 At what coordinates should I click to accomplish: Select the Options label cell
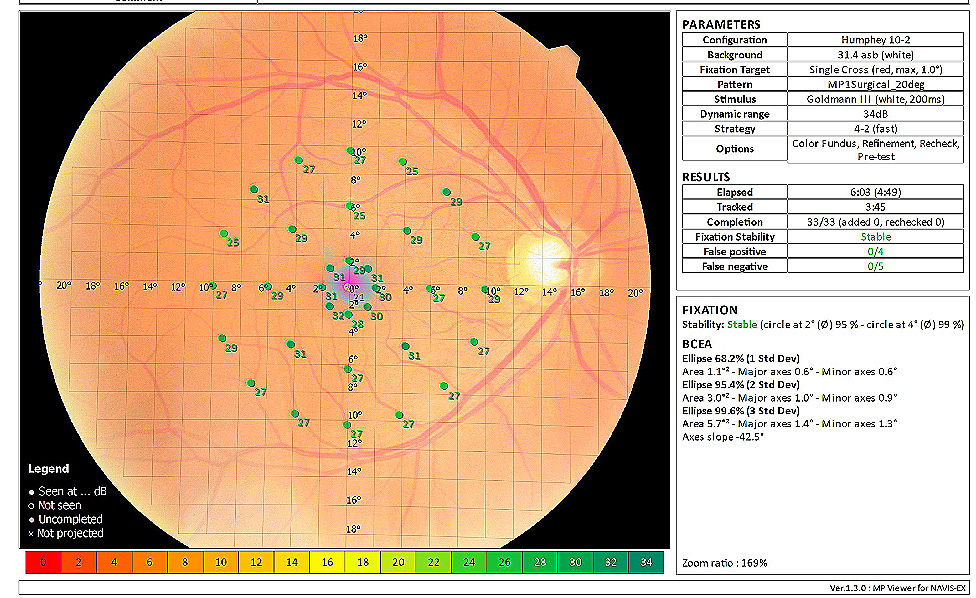(x=734, y=149)
